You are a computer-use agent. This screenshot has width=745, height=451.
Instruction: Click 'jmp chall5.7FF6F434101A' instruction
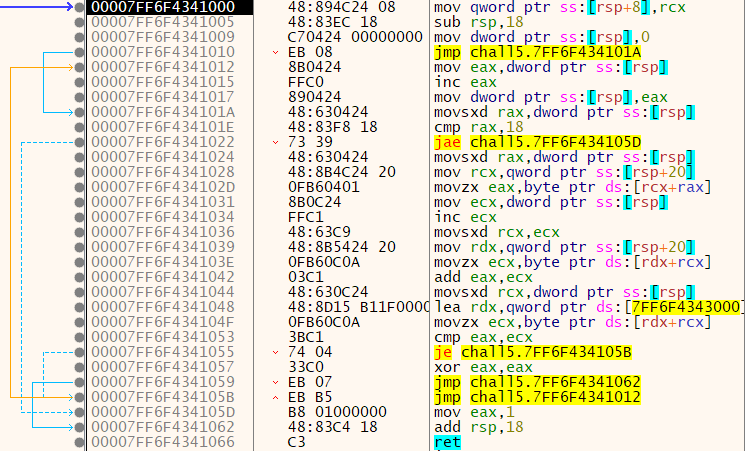(x=537, y=52)
